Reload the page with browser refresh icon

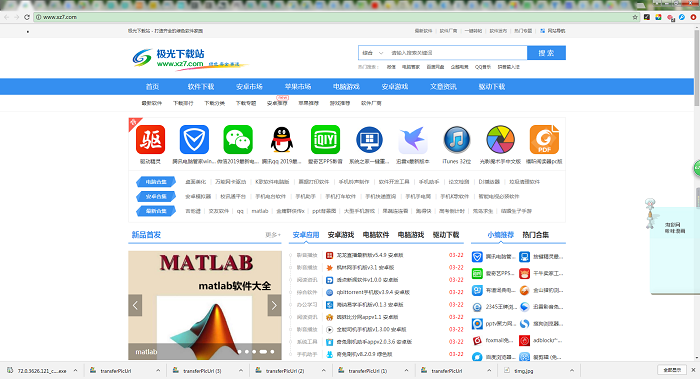tap(27, 17)
